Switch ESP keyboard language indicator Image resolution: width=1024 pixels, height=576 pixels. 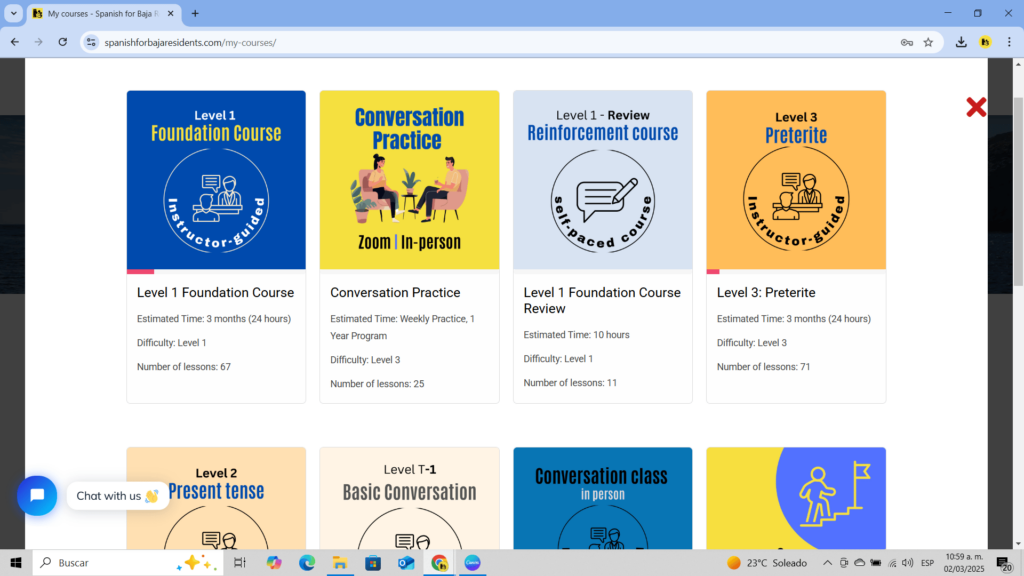pos(927,562)
